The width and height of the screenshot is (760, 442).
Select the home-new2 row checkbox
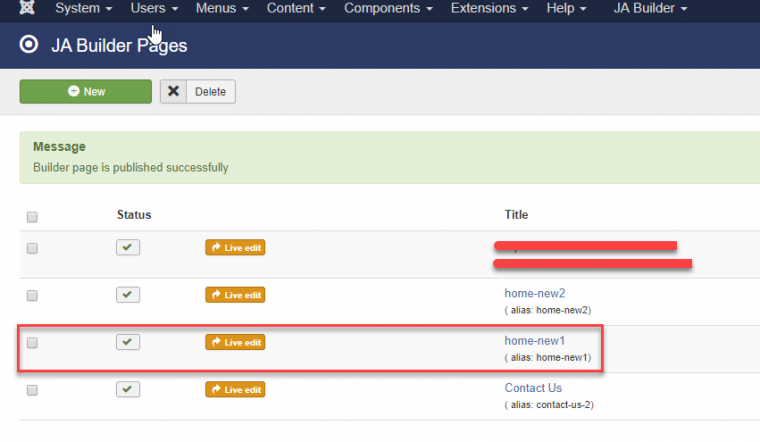point(32,296)
